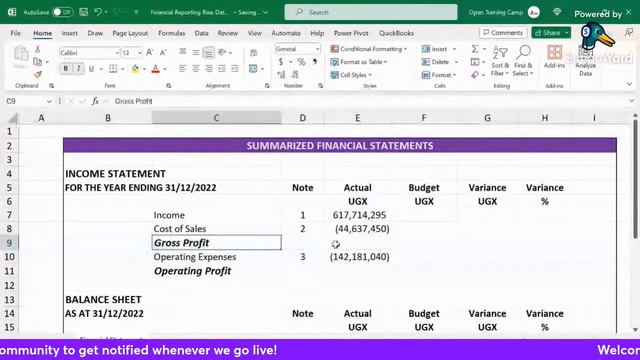Toggle Wrap Text
Viewport: 640px width, 360px height.
[x=253, y=53]
